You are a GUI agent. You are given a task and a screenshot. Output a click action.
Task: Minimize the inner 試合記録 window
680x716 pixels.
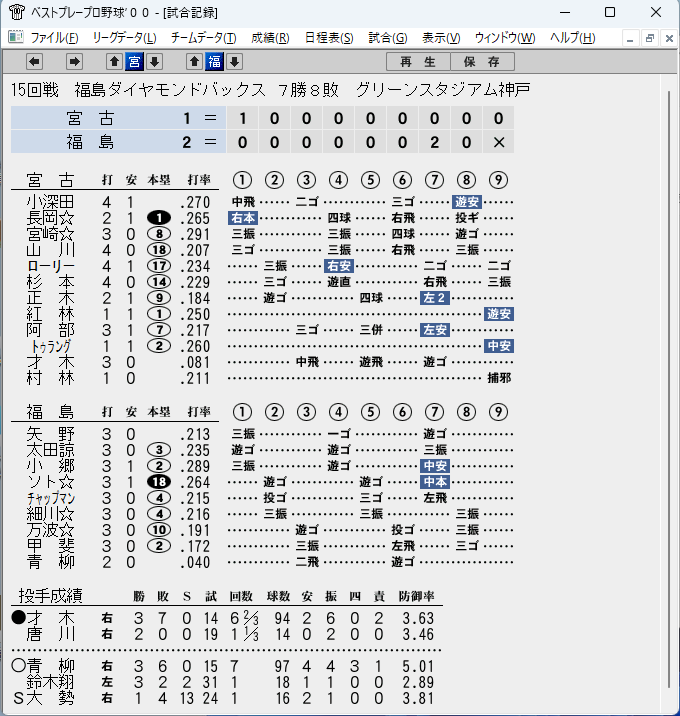[630, 38]
